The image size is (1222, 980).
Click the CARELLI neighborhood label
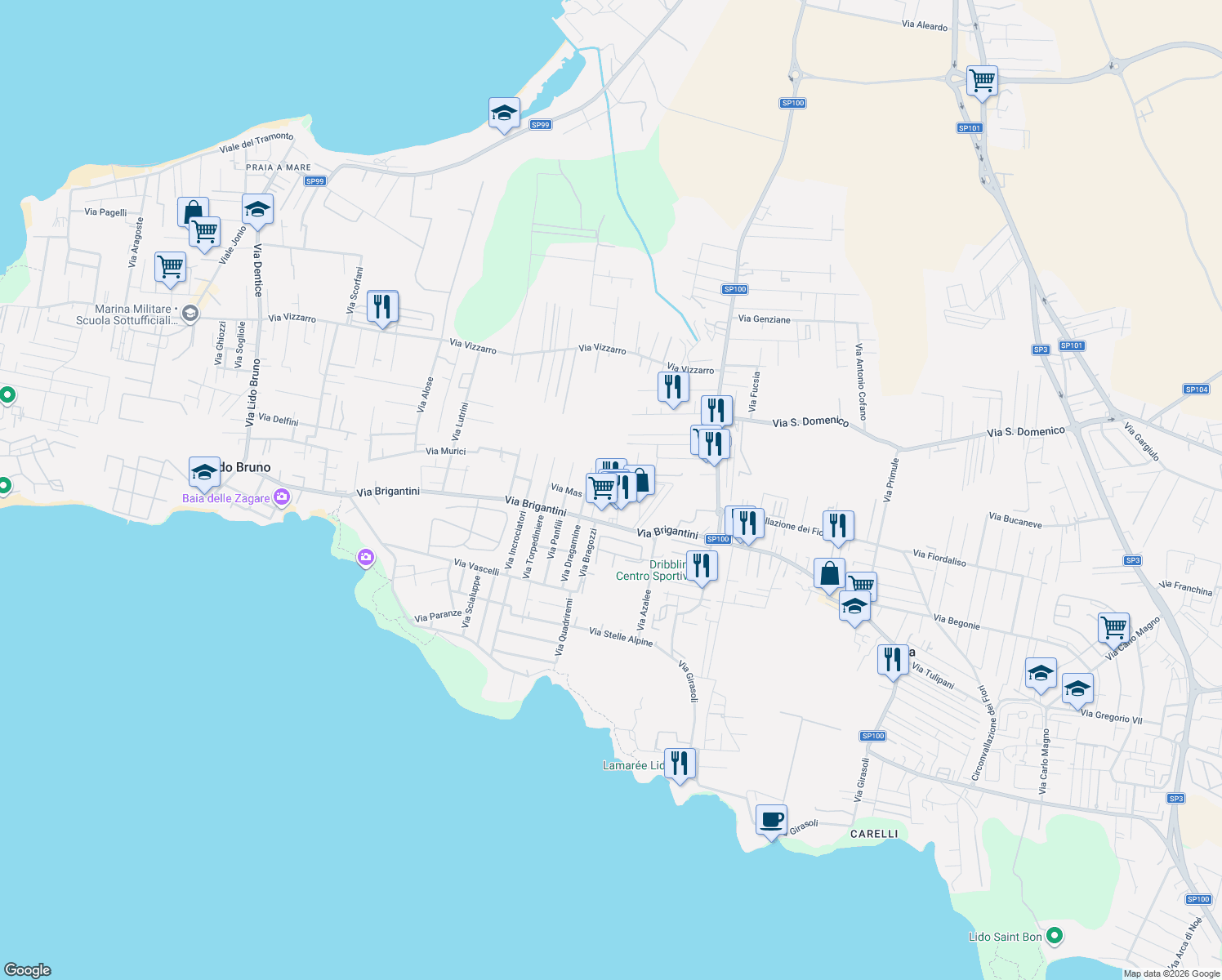click(x=874, y=834)
